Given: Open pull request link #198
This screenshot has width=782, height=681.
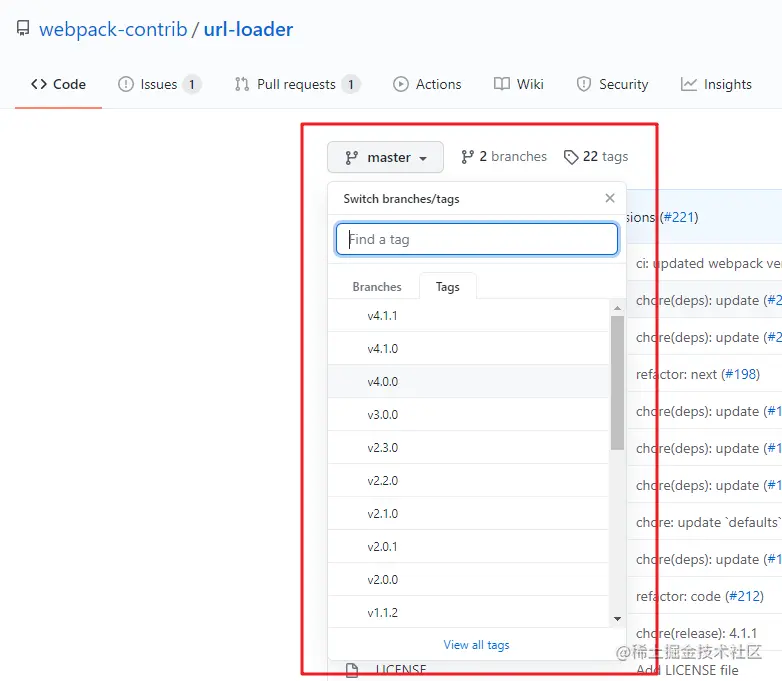Looking at the screenshot, I should click(x=741, y=374).
